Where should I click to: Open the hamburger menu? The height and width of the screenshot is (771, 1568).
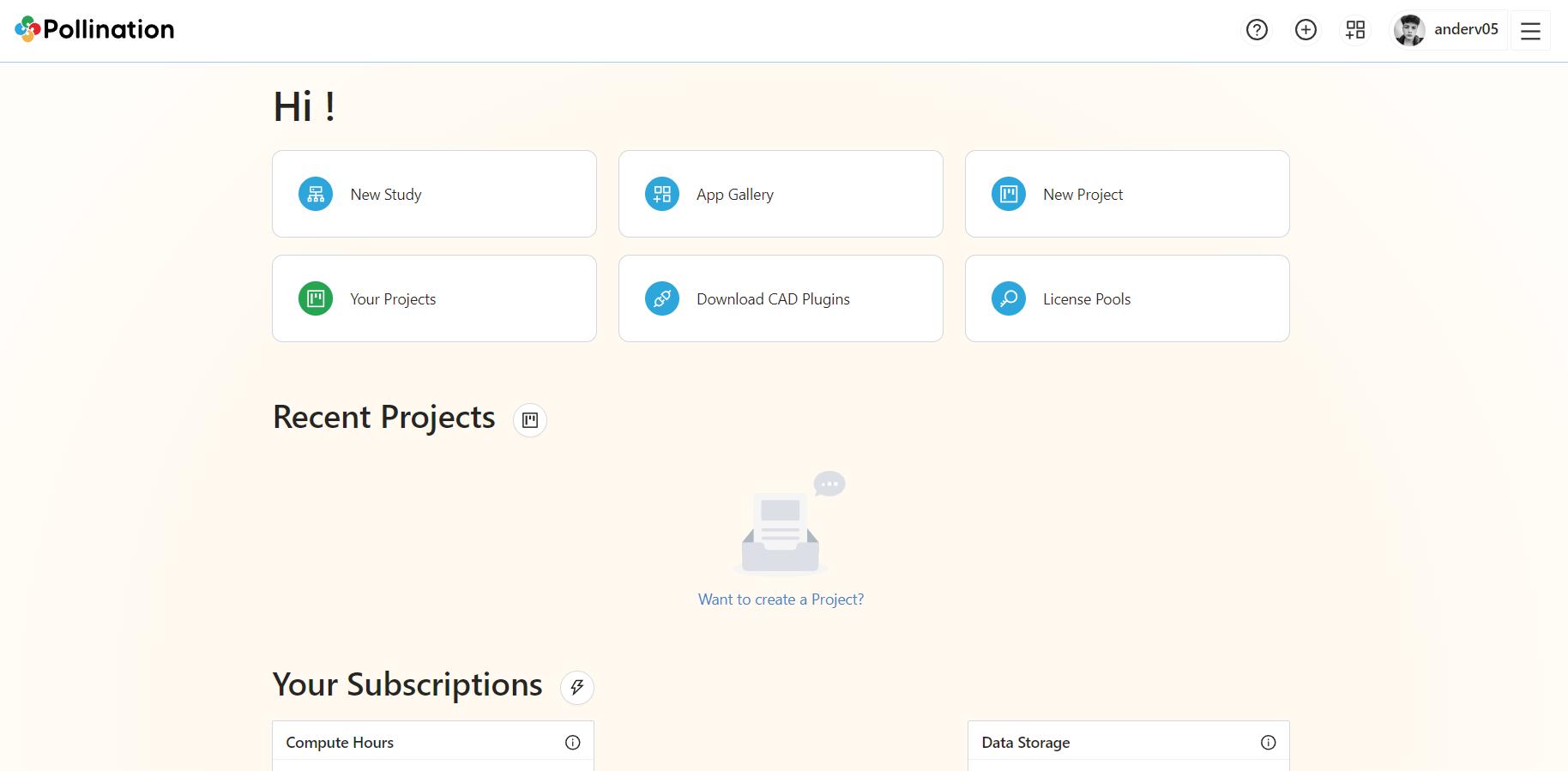pos(1530,31)
